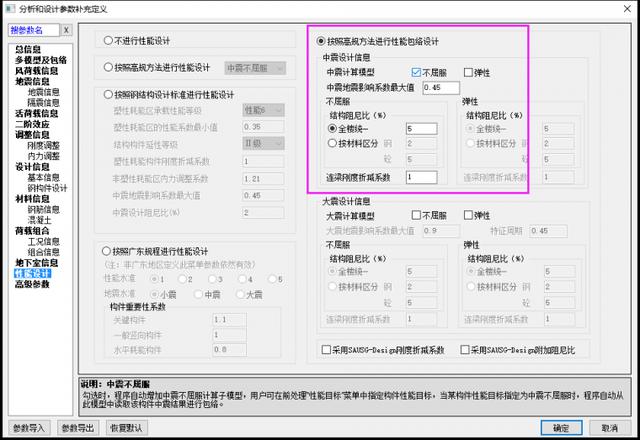Edit 中震地震影响系数最大值 field 0.45
Image resolution: width=640 pixels, height=440 pixels.
tap(441, 87)
